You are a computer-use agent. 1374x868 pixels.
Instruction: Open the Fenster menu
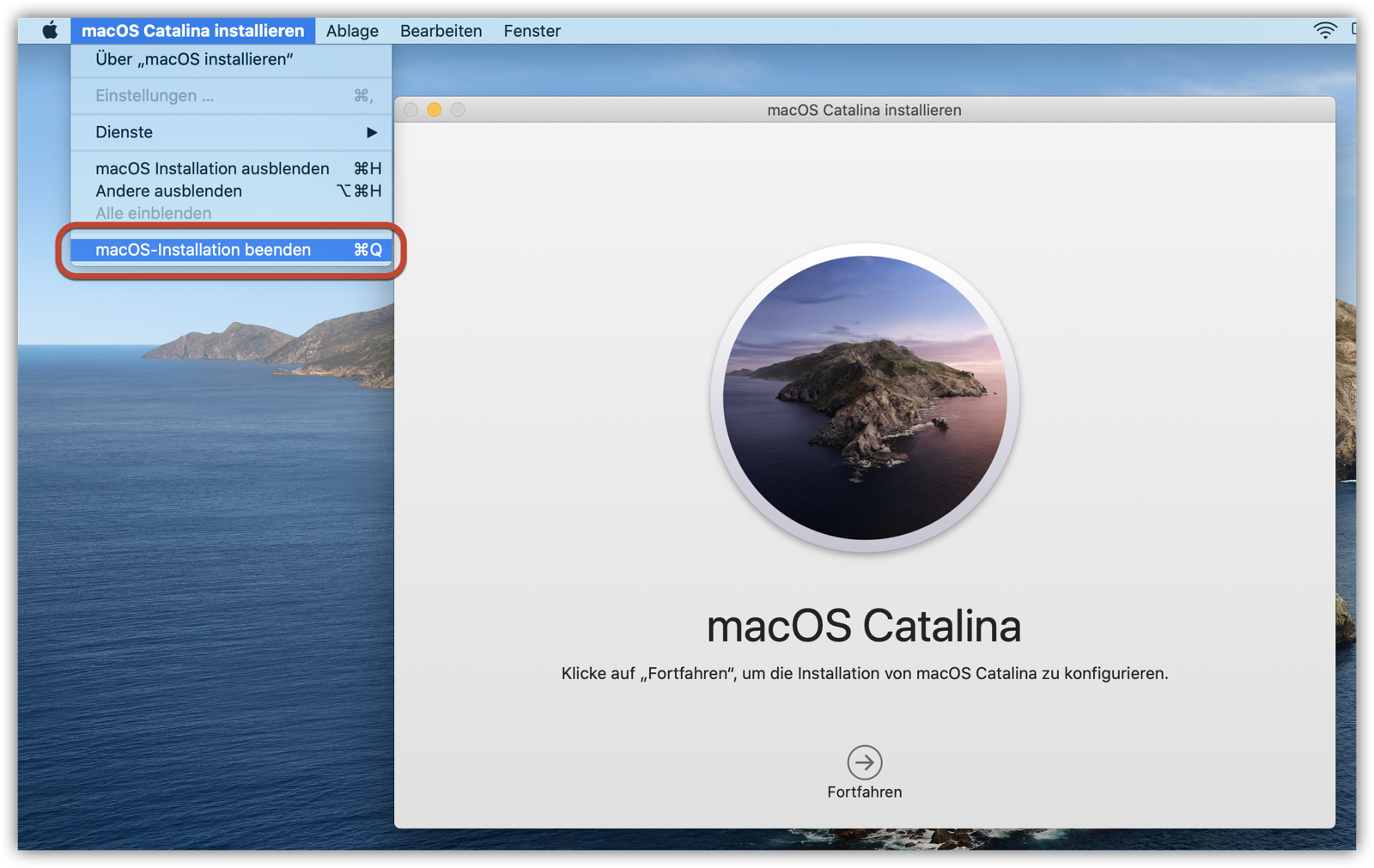532,31
